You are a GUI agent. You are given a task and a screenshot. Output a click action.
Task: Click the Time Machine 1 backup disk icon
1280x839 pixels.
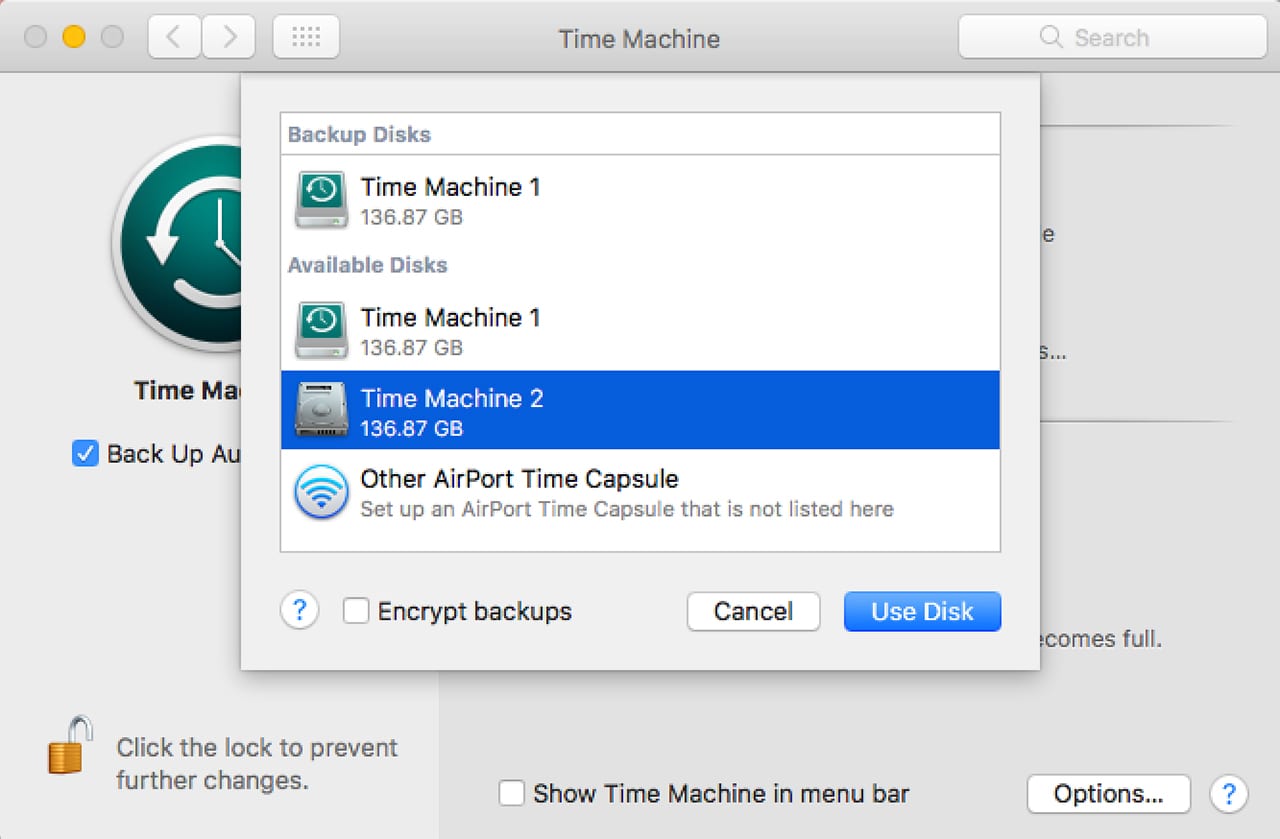click(321, 200)
